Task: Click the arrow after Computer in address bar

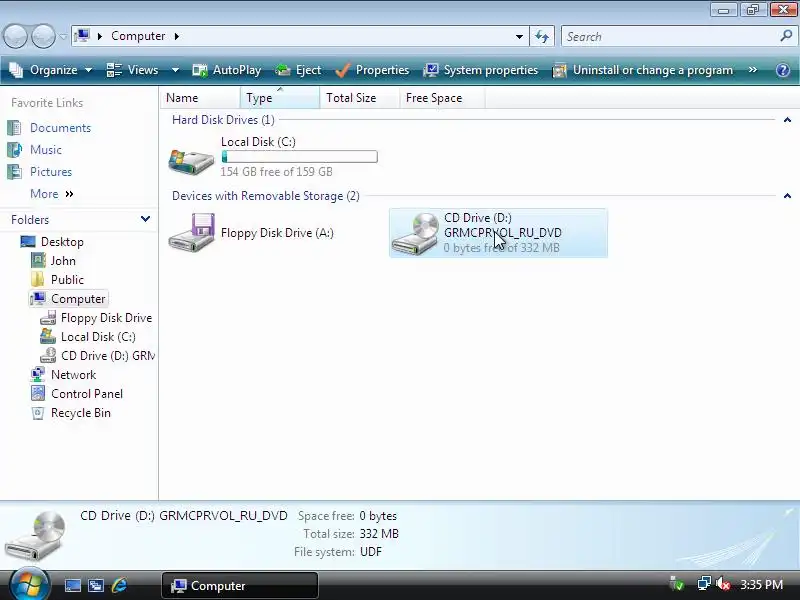Action: click(x=177, y=36)
